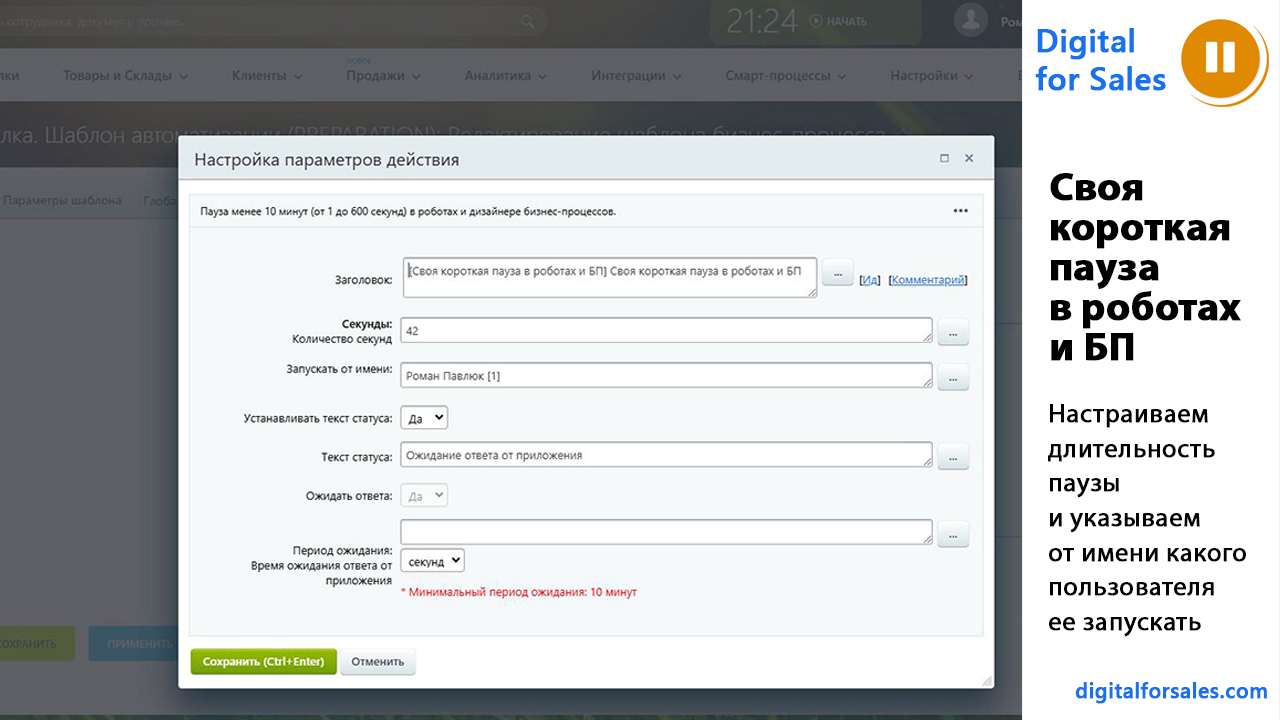Image resolution: width=1280 pixels, height=720 pixels.
Task: Click into the Секунды input field
Action: click(x=665, y=331)
